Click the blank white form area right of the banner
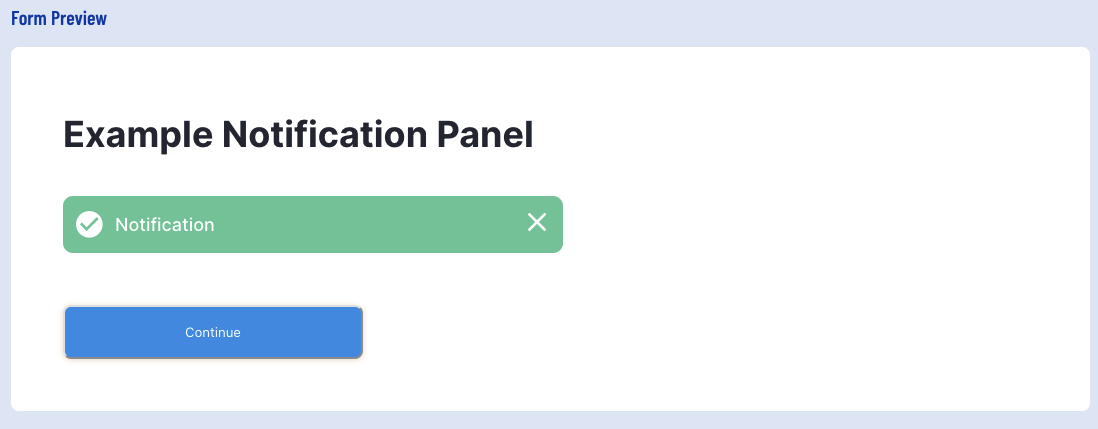This screenshot has height=429, width=1098. [800, 224]
